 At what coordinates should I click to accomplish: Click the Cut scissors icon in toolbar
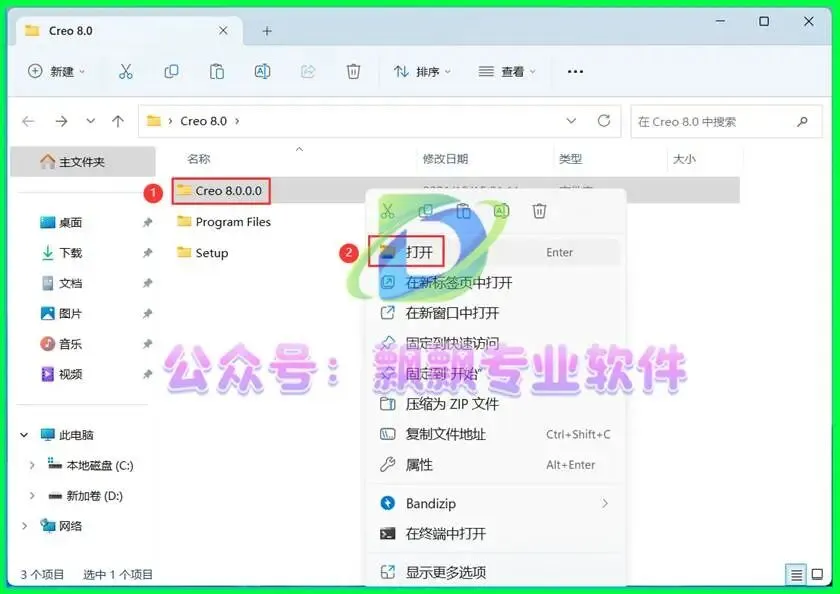click(x=125, y=71)
